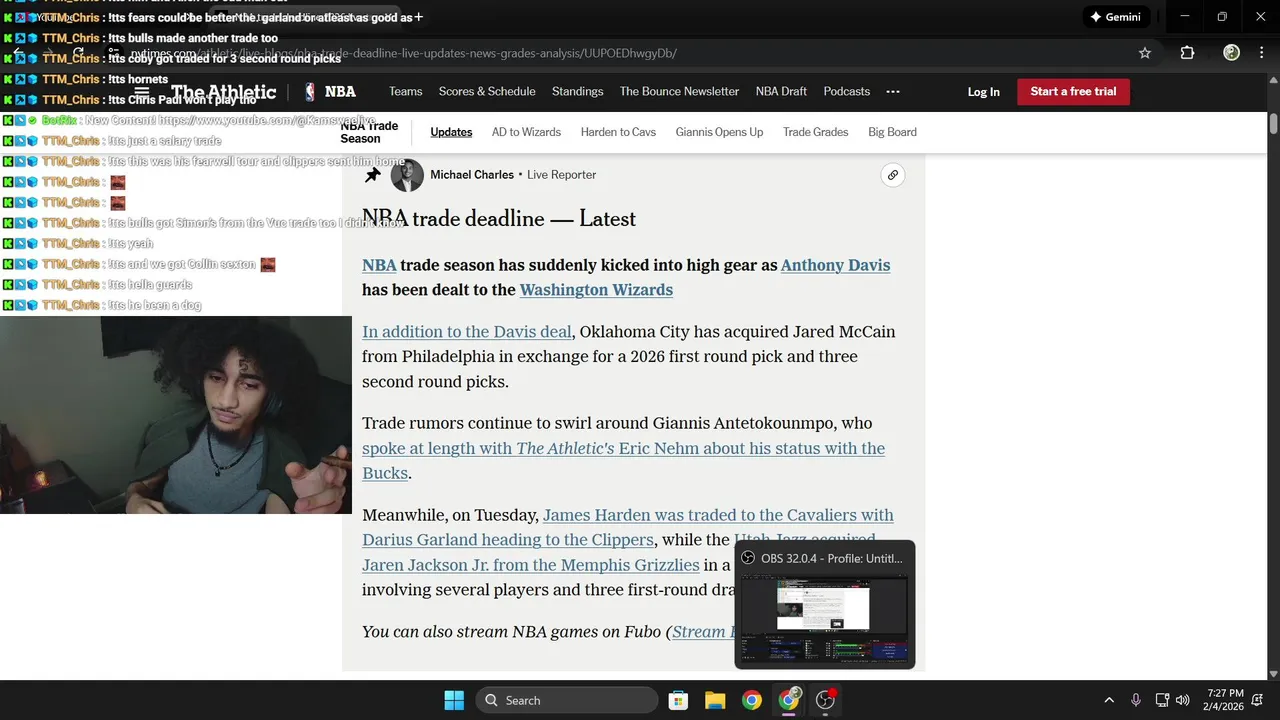
Task: Select the Giannis Opens Up tab
Action: click(719, 132)
